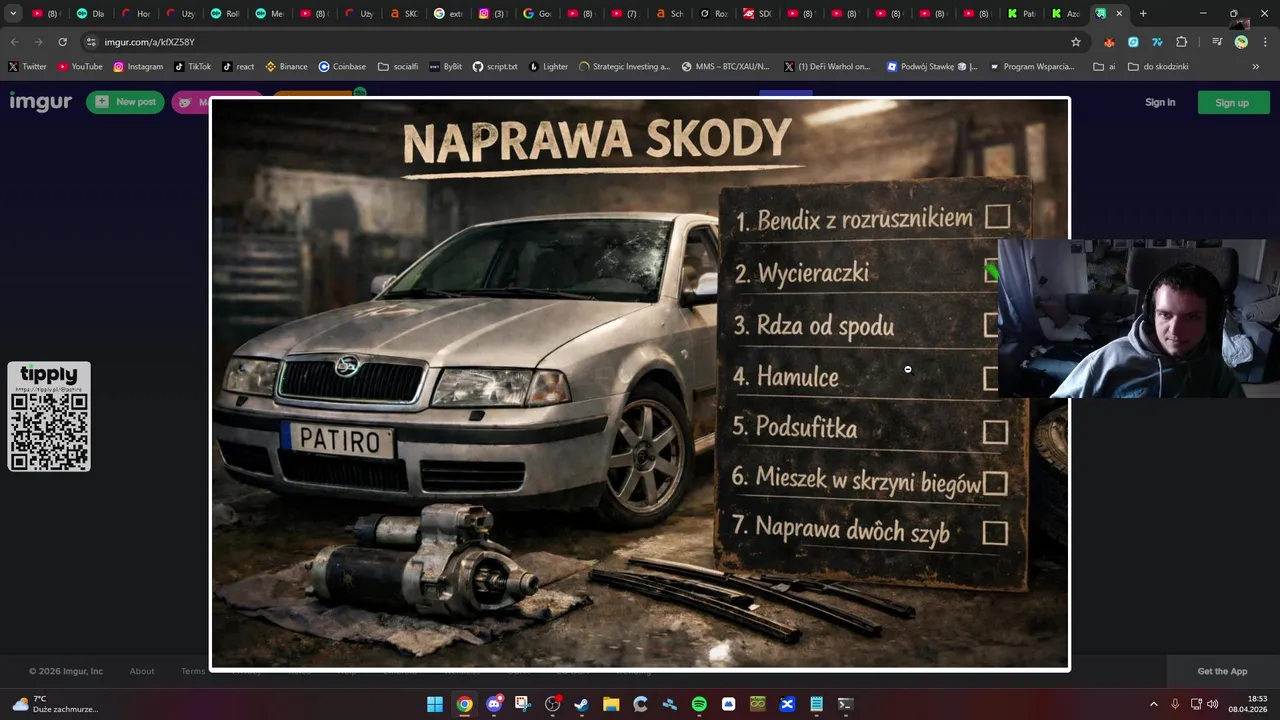Click the tipply QR code overlay
This screenshot has width=1280, height=720.
pos(49,416)
